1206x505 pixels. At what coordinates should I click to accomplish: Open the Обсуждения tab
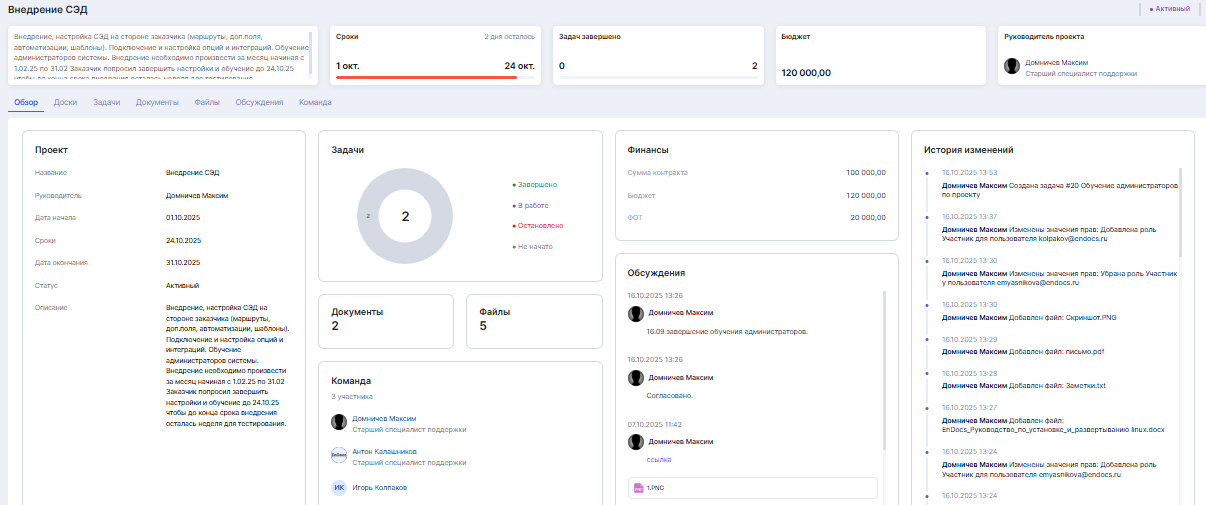pos(259,102)
